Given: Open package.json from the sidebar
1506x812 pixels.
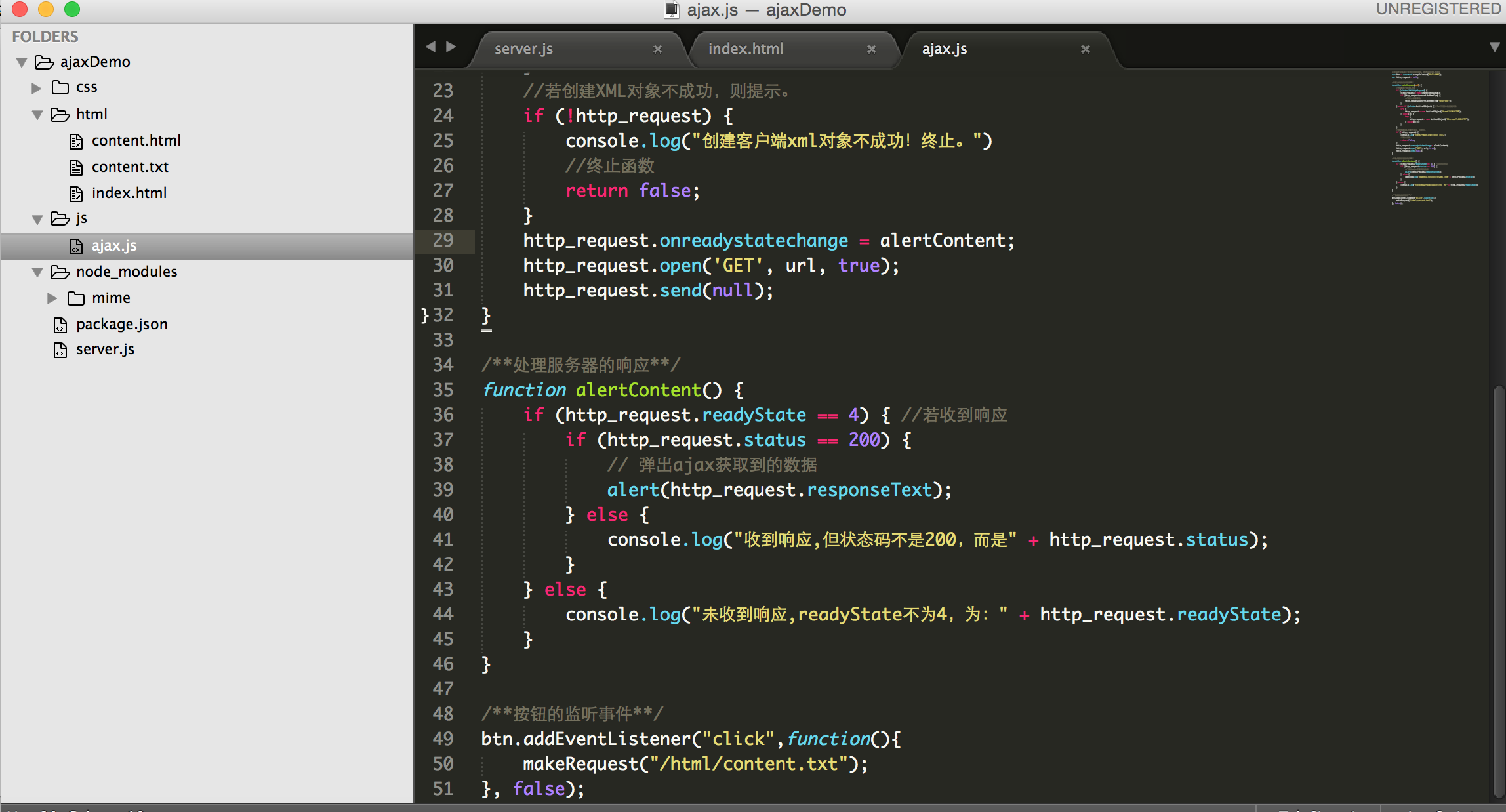Looking at the screenshot, I should [122, 324].
